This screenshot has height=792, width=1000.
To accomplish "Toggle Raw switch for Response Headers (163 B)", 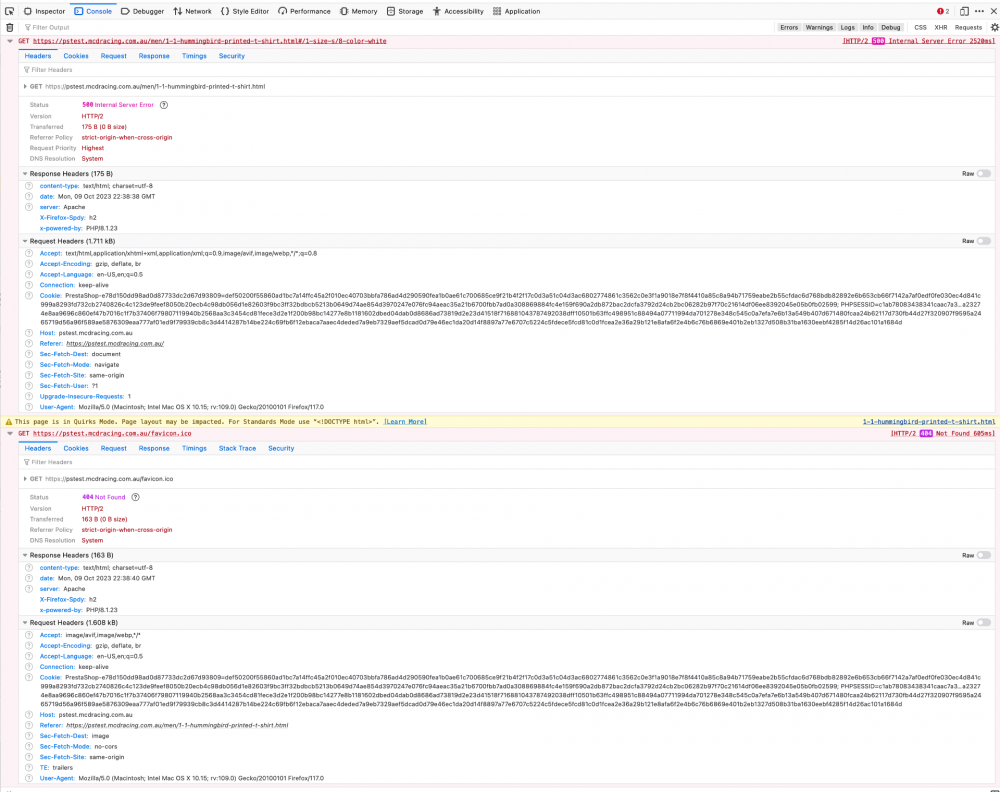I will 983,555.
